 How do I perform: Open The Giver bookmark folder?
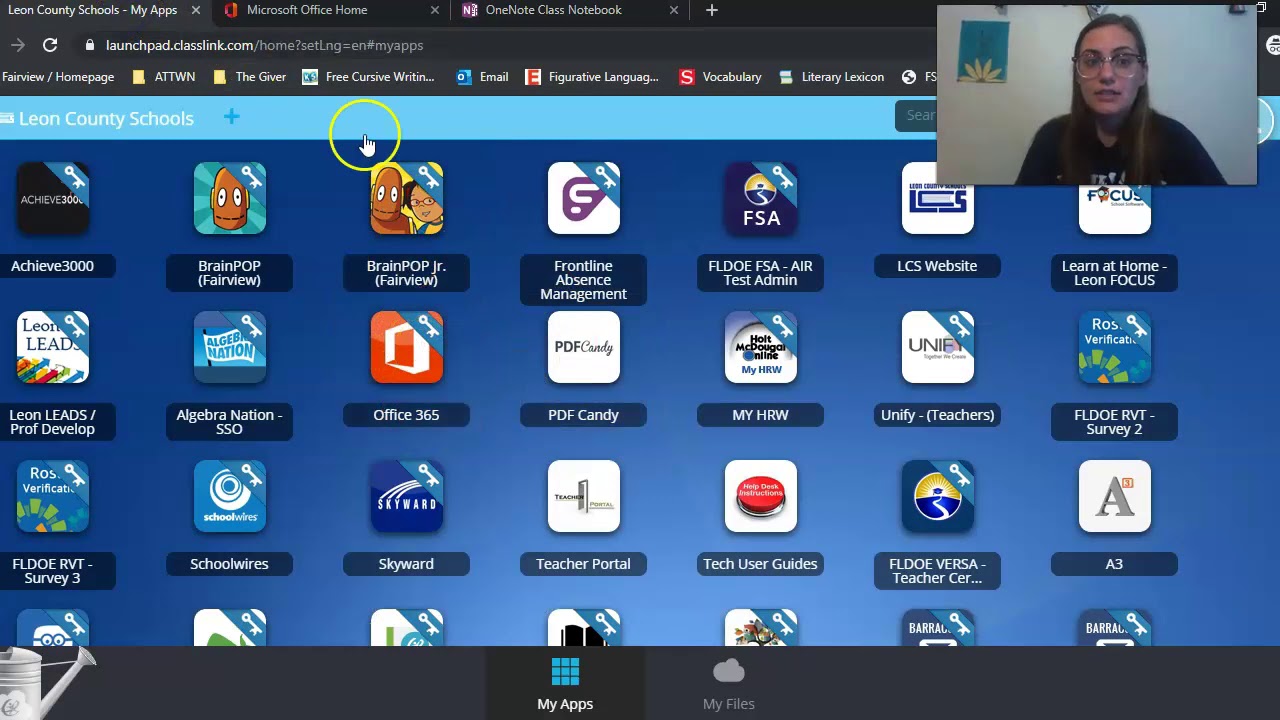coord(250,77)
